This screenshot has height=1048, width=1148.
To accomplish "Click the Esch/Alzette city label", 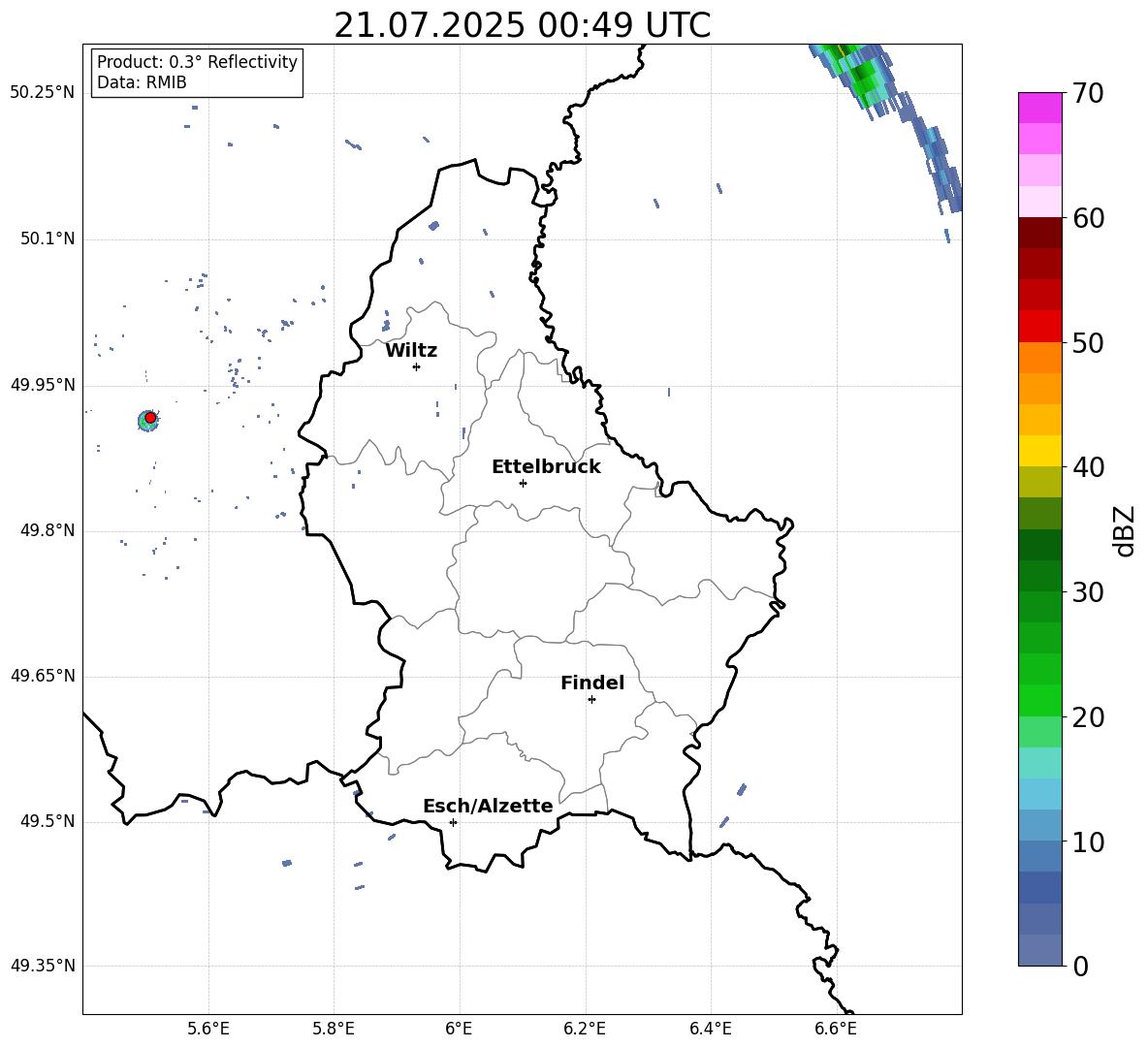I will click(488, 806).
